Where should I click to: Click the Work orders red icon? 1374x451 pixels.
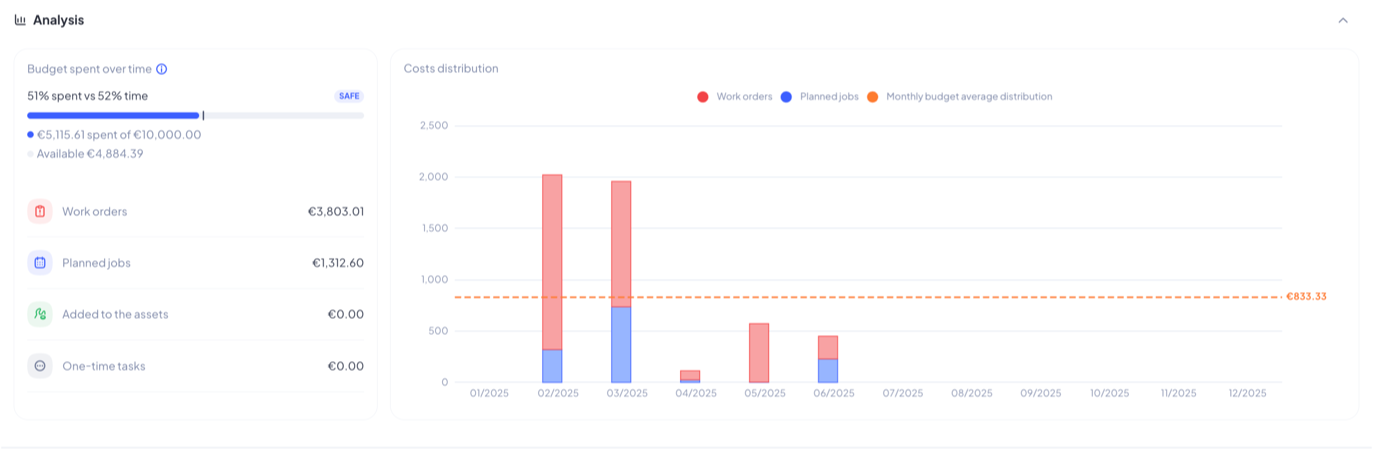(40, 211)
